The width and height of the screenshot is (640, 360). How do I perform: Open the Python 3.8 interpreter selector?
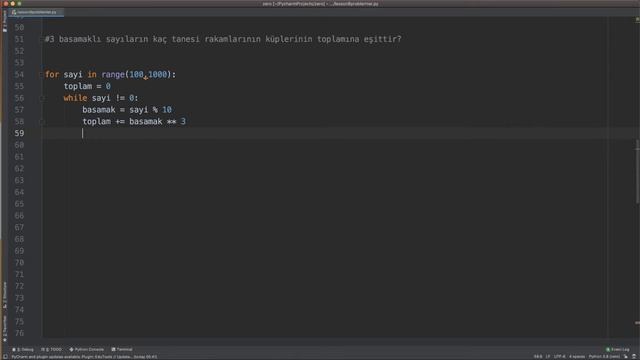(604, 357)
